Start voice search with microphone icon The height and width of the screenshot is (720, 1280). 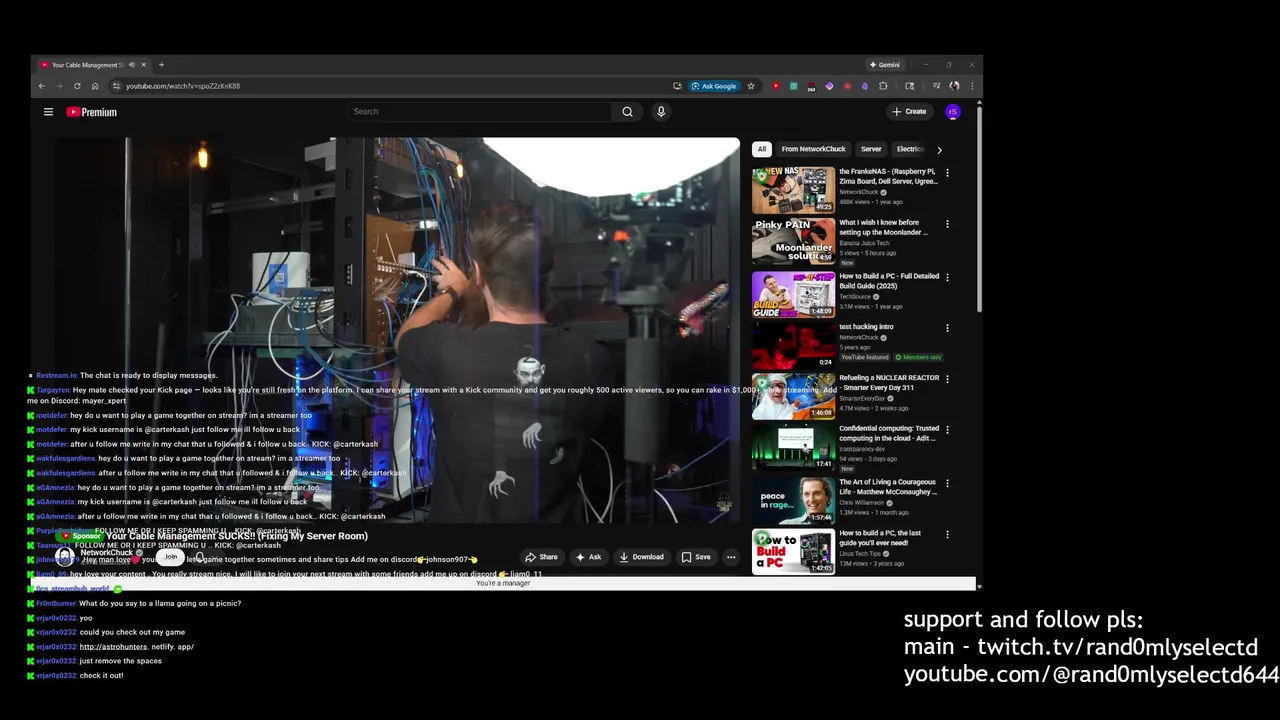click(661, 112)
